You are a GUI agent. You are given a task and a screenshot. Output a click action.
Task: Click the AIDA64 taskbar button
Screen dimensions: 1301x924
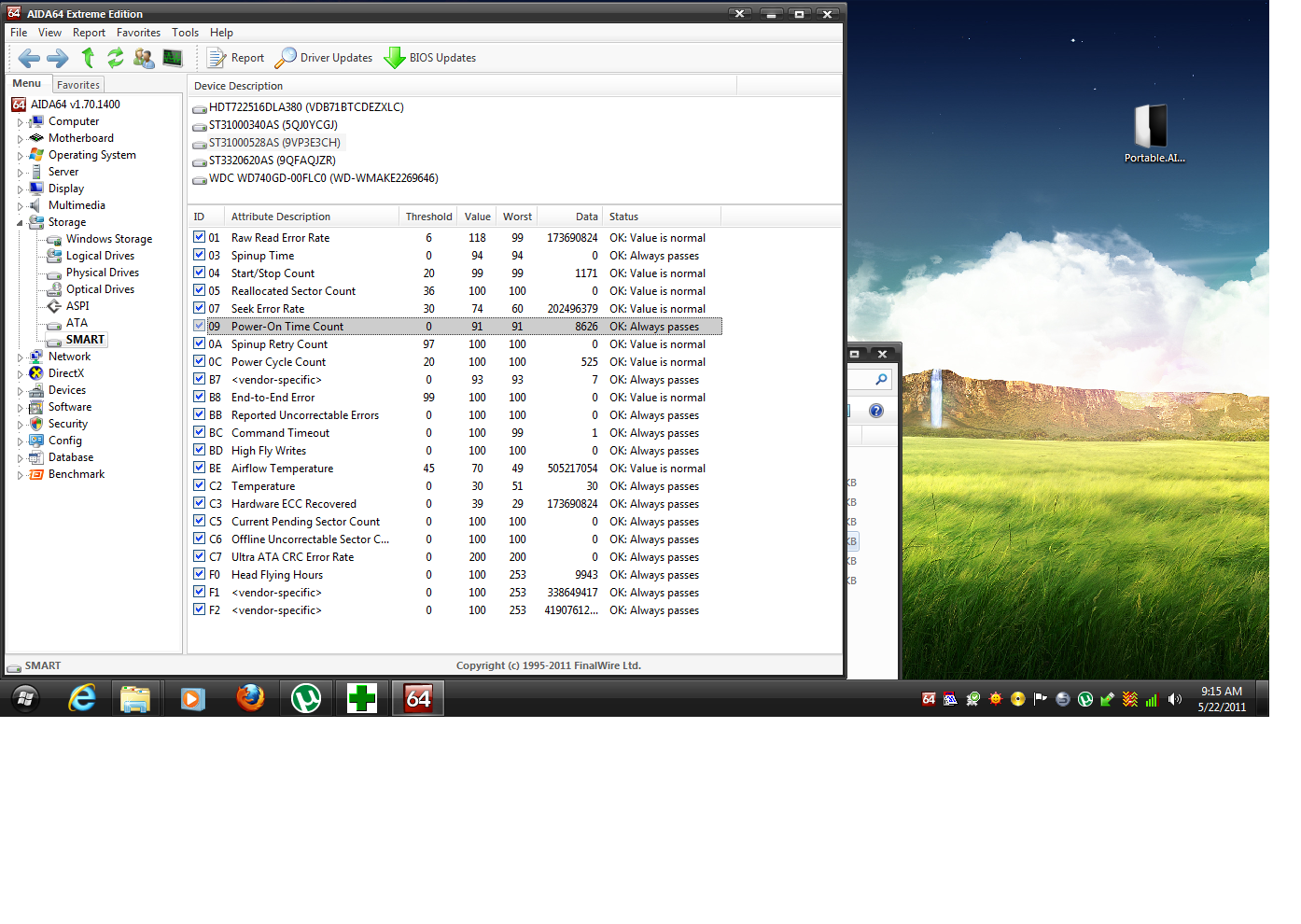click(x=418, y=698)
